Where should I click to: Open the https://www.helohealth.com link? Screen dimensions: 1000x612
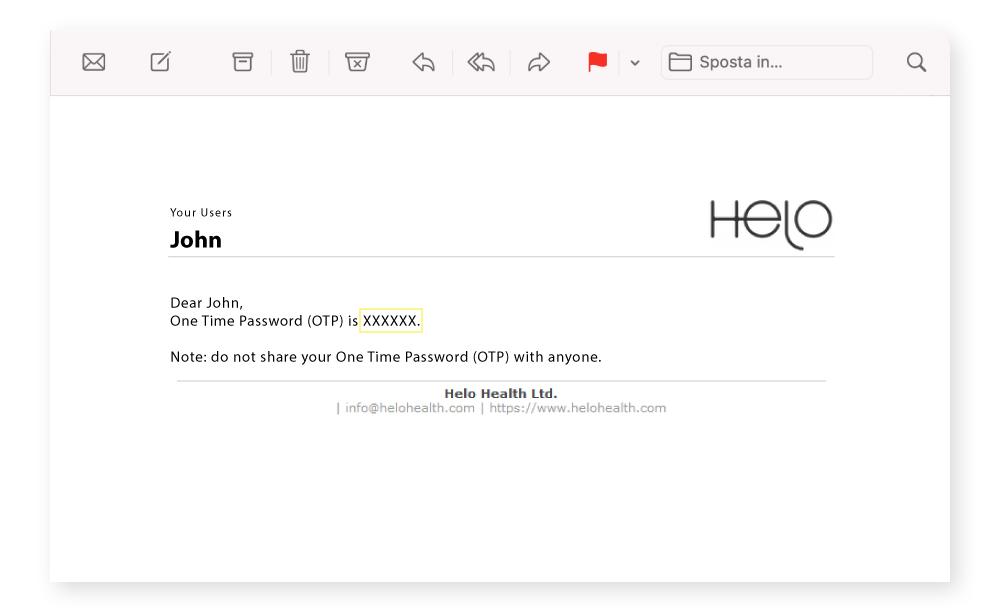(x=577, y=408)
